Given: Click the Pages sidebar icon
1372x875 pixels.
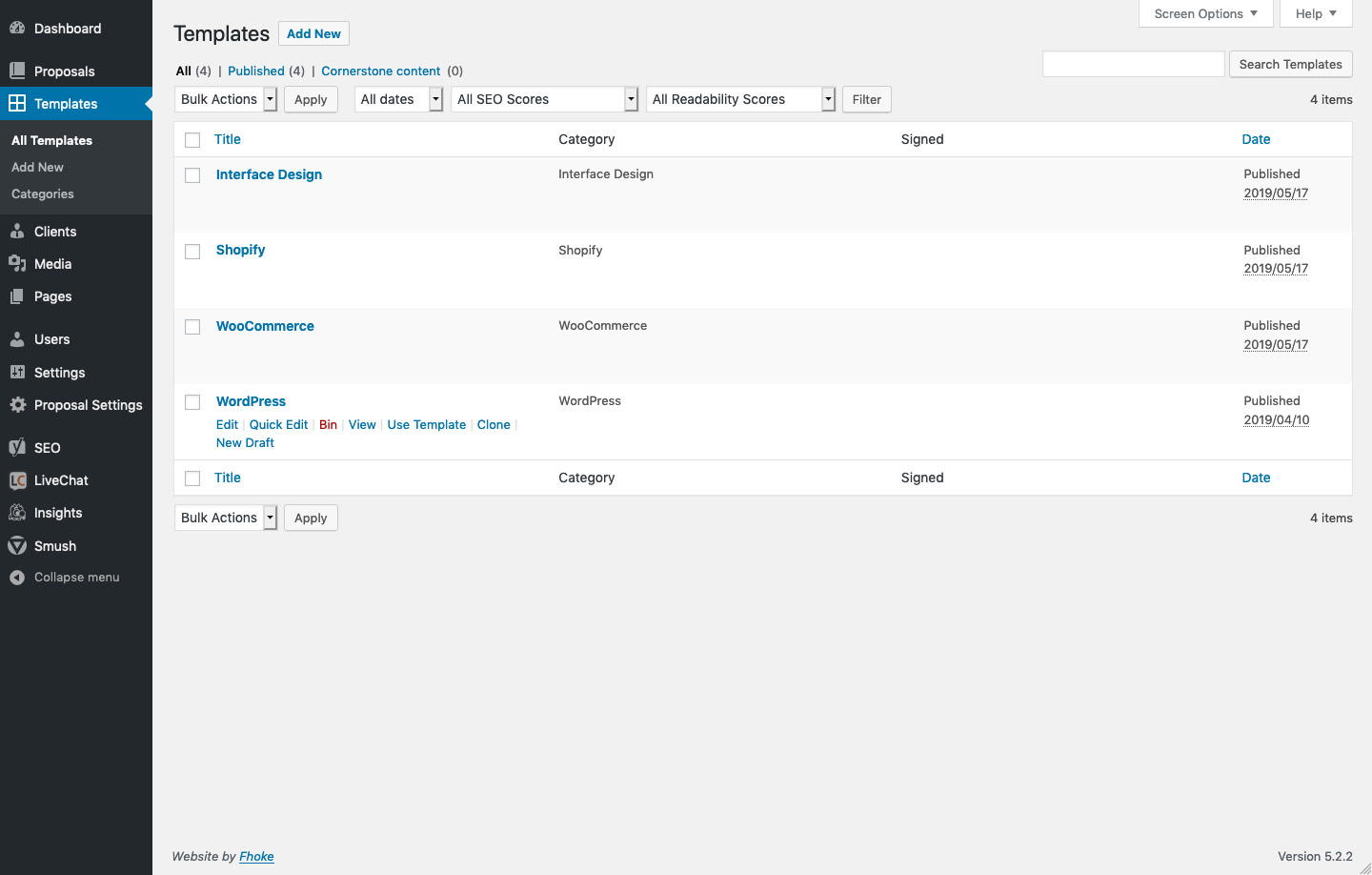Looking at the screenshot, I should [17, 296].
